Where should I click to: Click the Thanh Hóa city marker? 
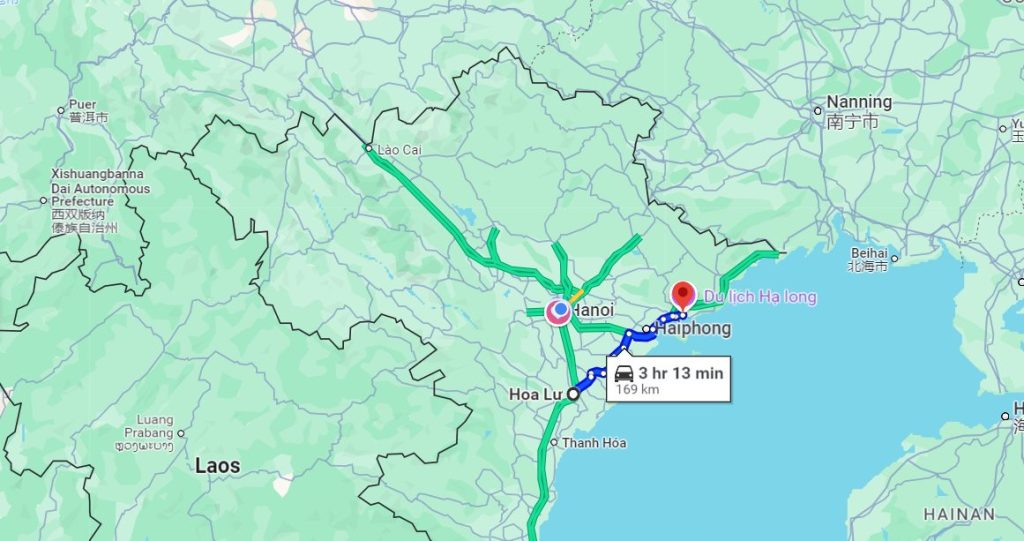click(x=554, y=442)
